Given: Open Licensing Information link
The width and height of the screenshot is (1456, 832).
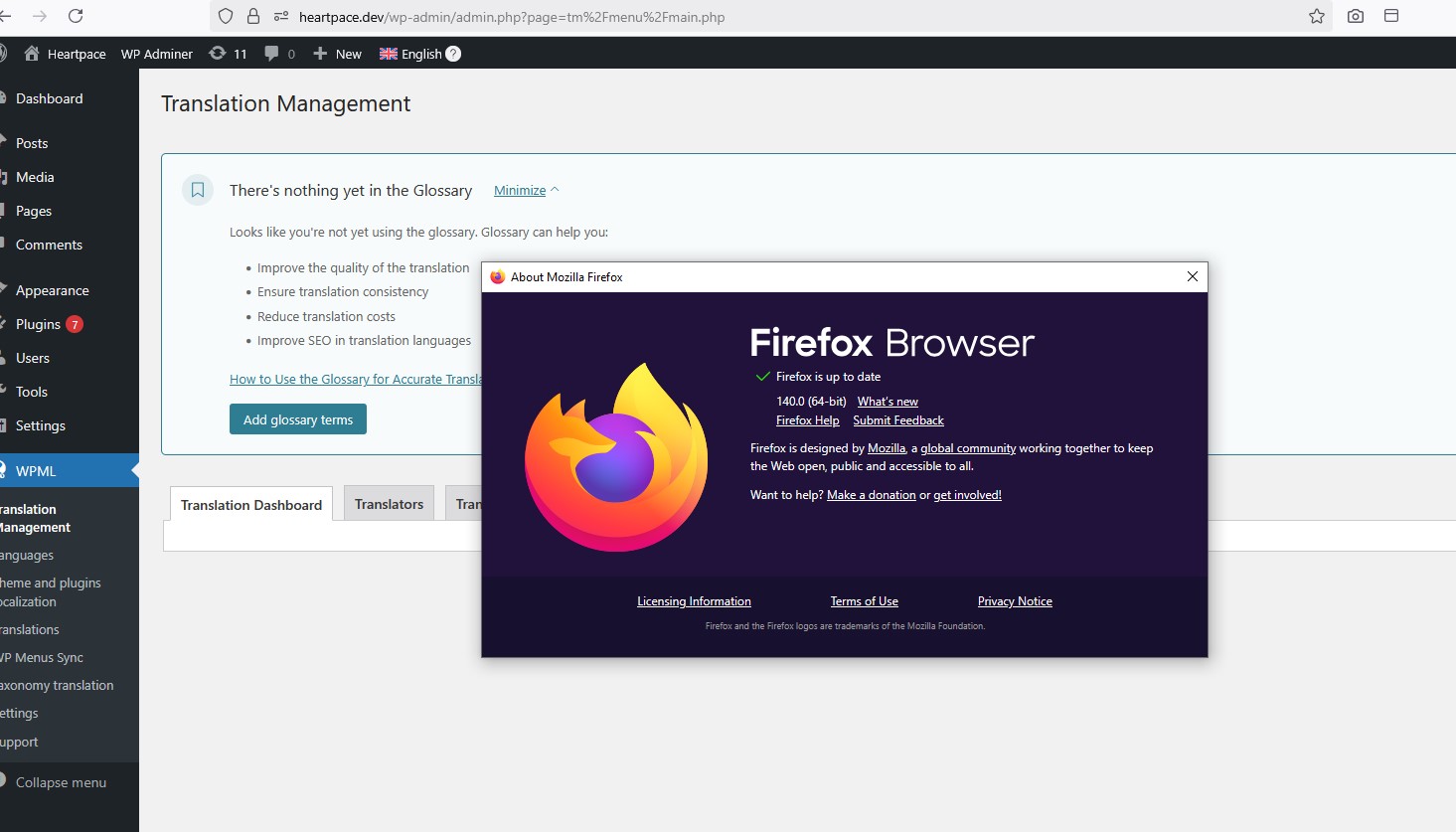Looking at the screenshot, I should click(x=694, y=601).
